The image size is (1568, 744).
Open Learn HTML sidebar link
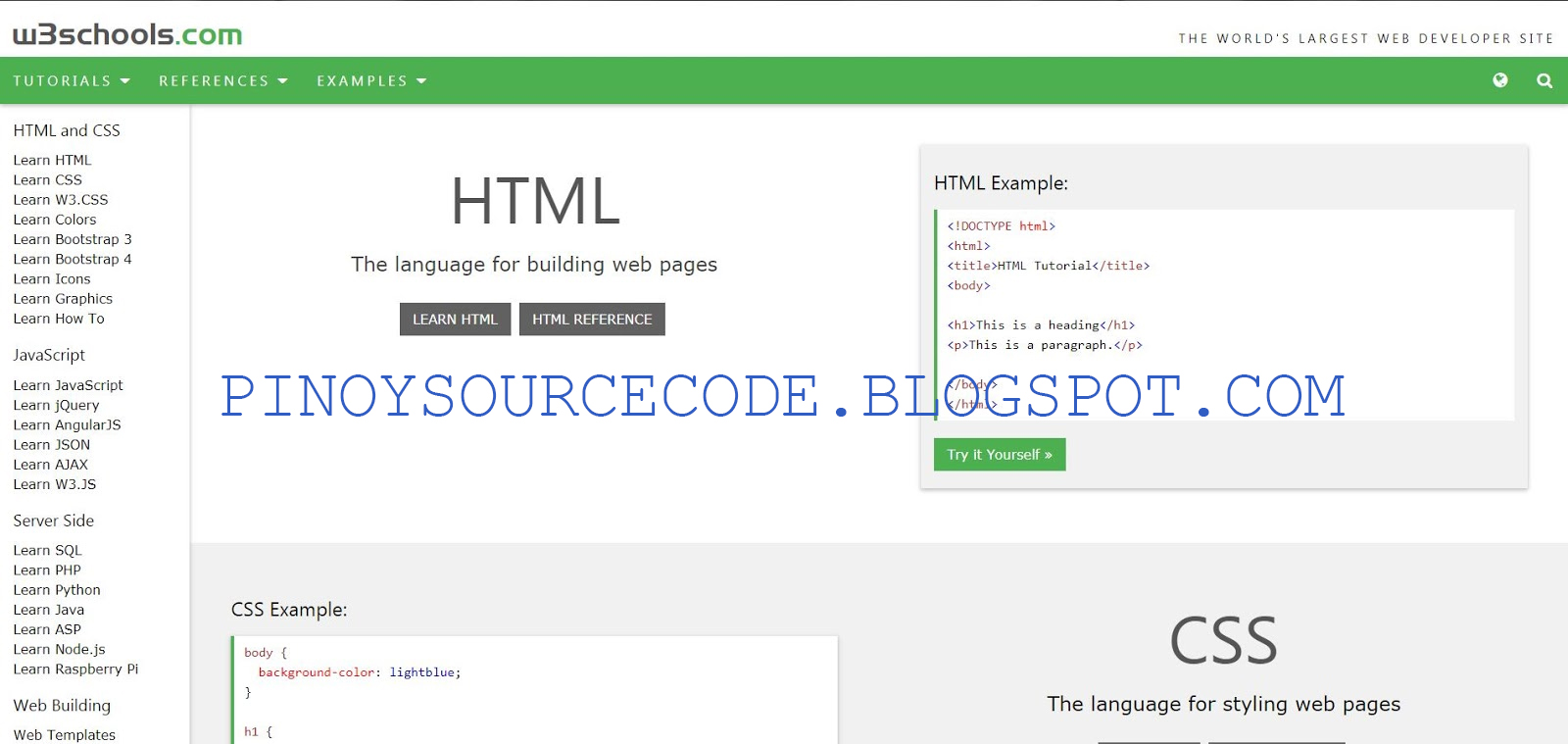click(52, 160)
